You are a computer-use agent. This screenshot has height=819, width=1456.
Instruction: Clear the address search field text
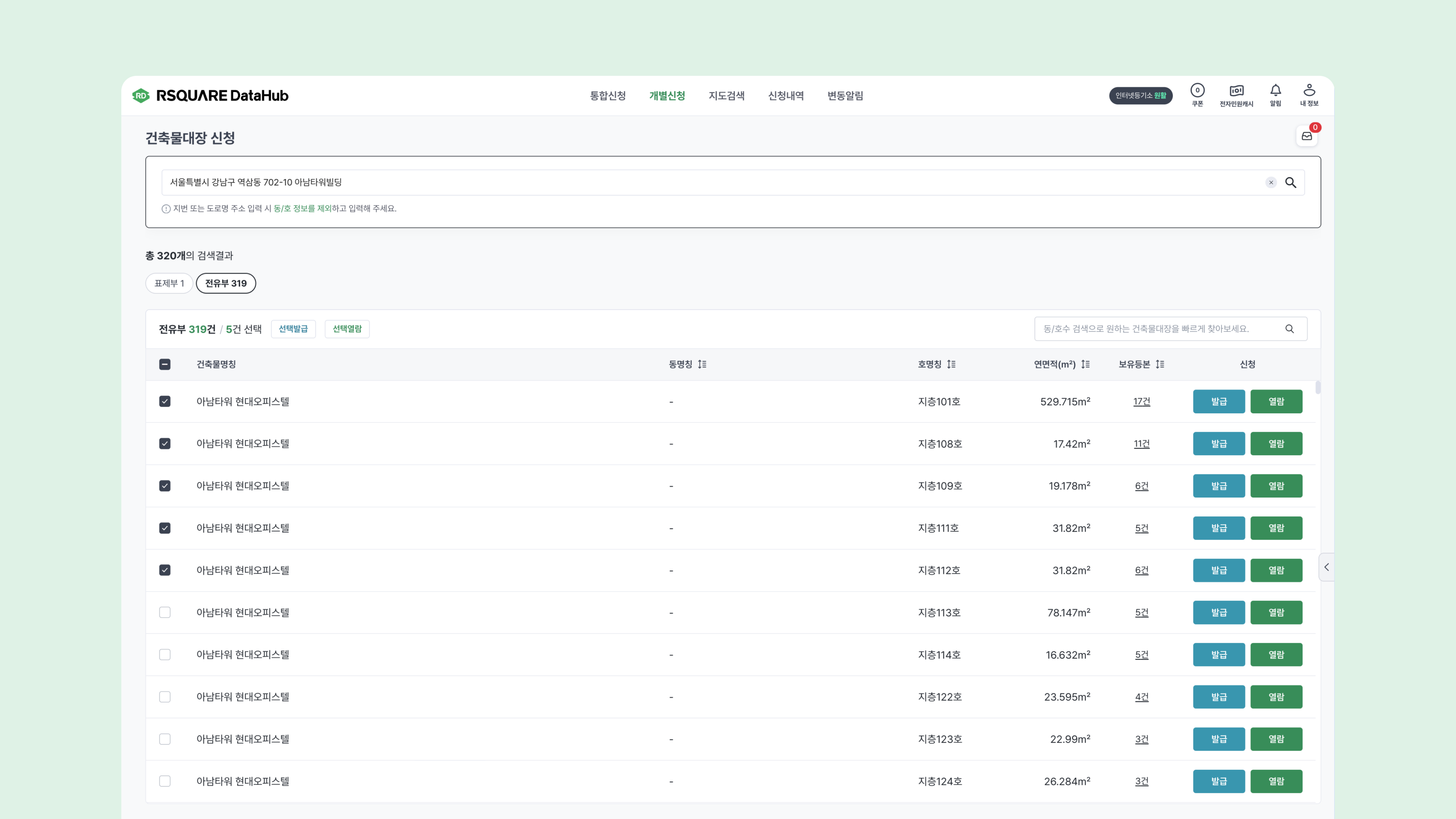click(1271, 182)
